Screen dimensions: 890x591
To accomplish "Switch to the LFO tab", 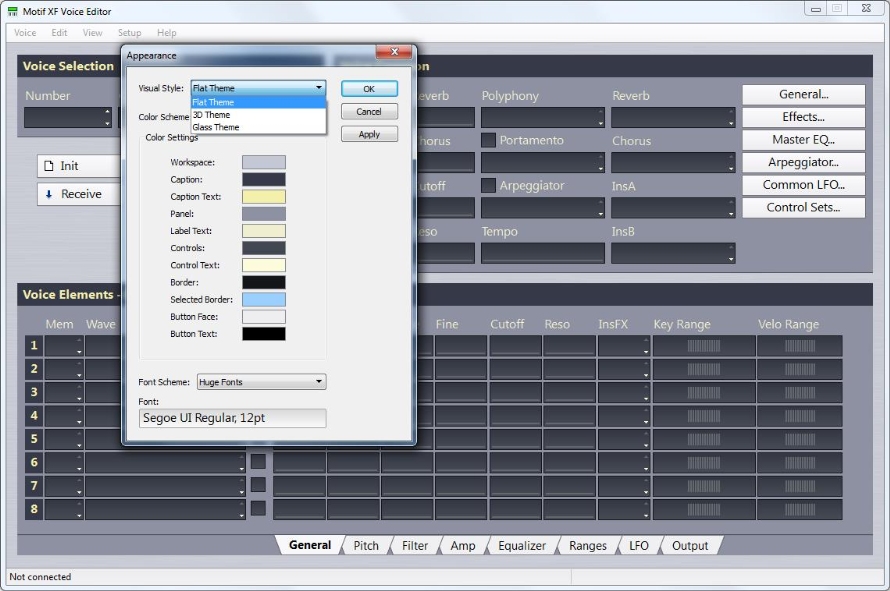I will (x=639, y=546).
